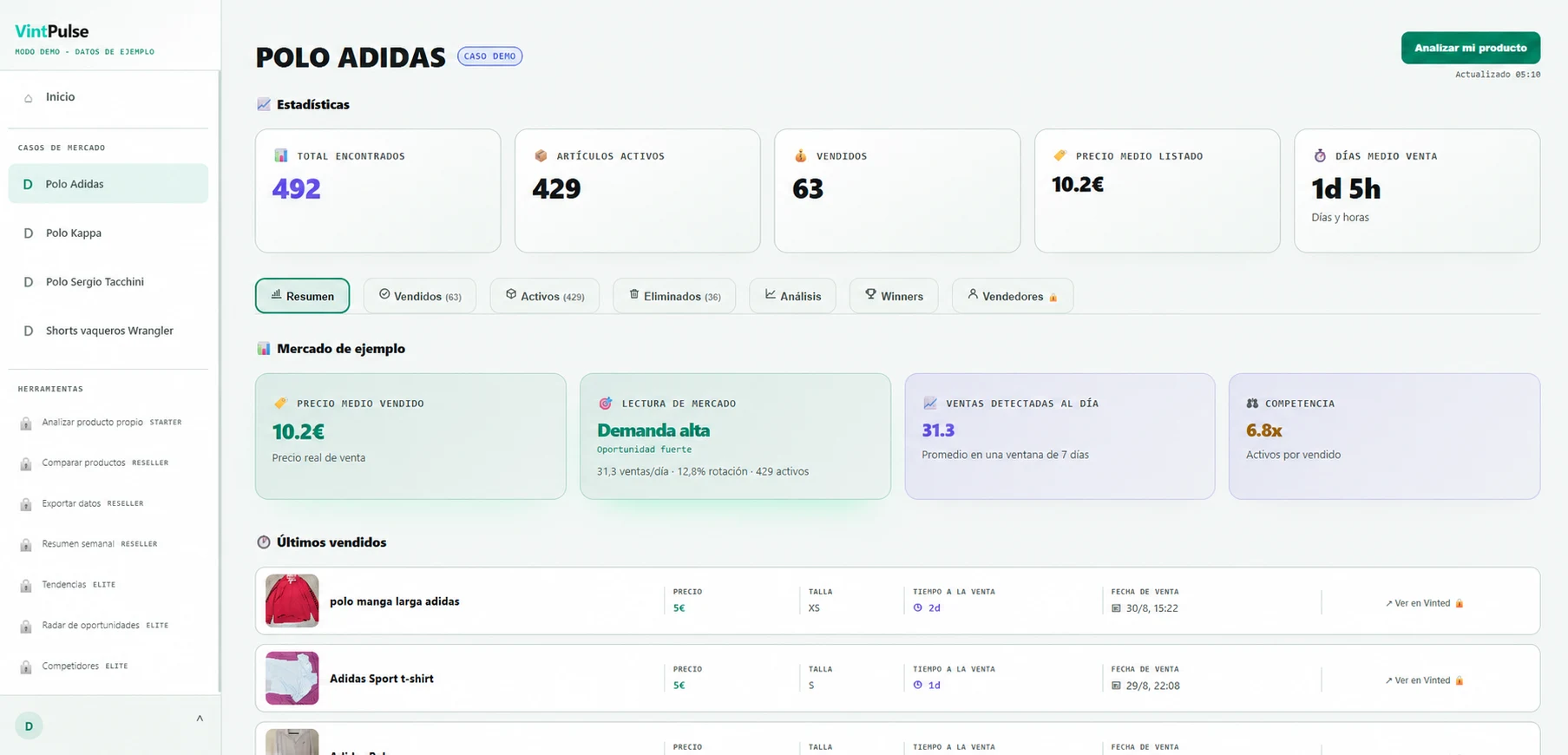Click the box icon on Artículos Activos card
The width and height of the screenshot is (1568, 755).
541,155
